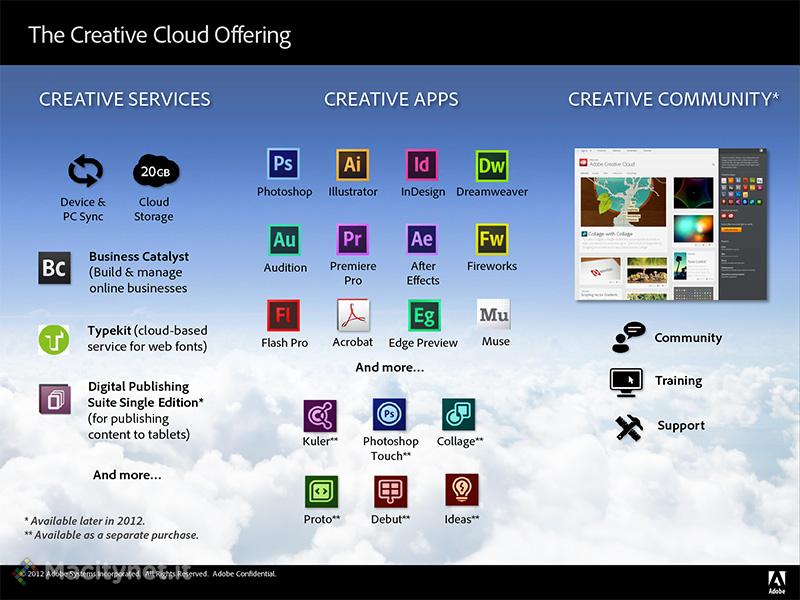The image size is (800, 600).
Task: Click the Photoshop label text
Action: click(x=284, y=192)
